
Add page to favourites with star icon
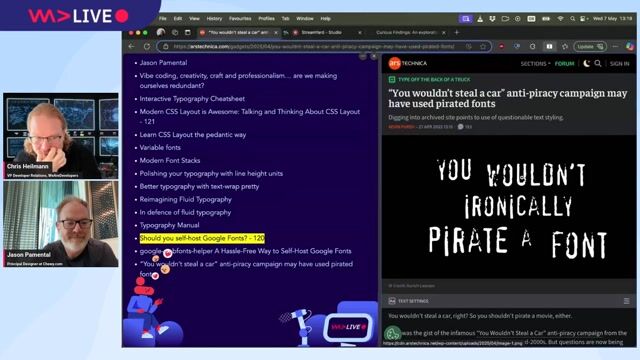pyautogui.click(x=483, y=47)
